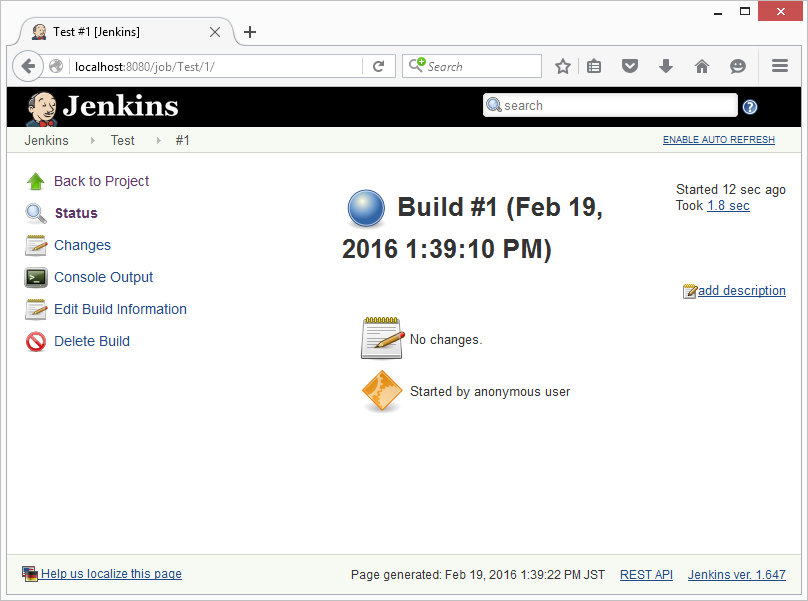Go to browser Home icon
This screenshot has height=601, width=808.
(702, 66)
